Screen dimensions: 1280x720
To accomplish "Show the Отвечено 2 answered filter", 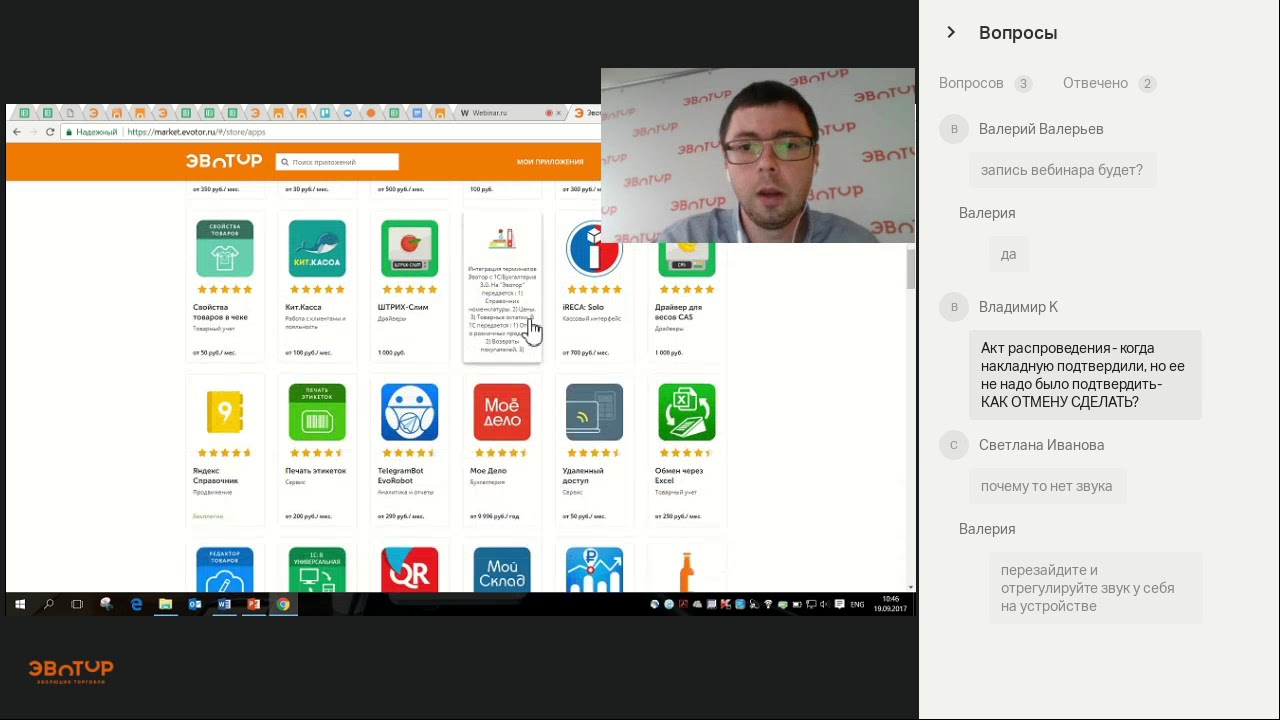I will tap(1109, 83).
